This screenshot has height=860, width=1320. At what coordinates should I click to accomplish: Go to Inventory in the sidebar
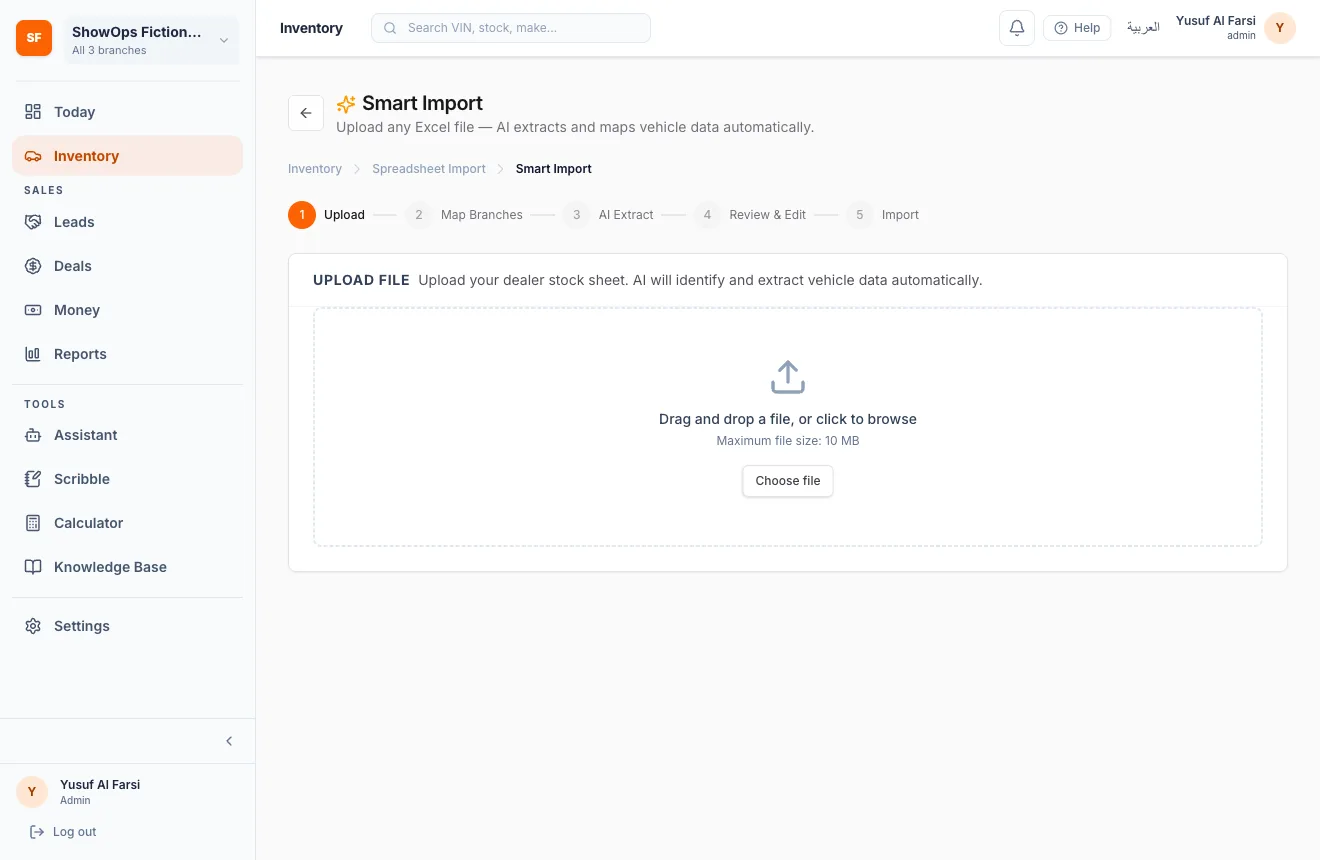127,156
